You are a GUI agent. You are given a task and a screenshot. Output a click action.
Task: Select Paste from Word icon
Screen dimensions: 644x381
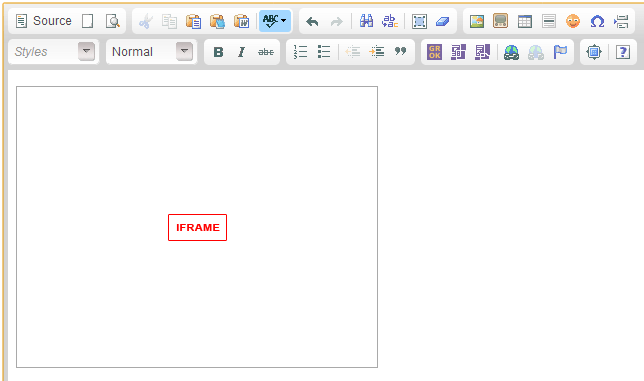pos(242,21)
